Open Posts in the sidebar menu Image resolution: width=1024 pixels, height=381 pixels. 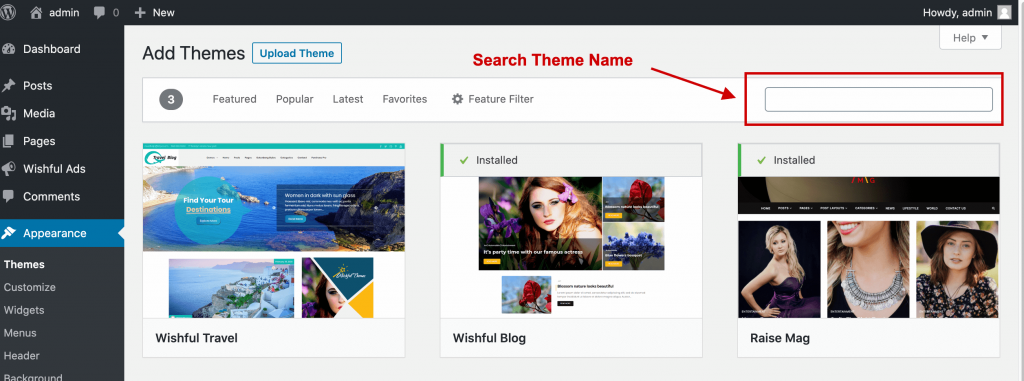tap(37, 86)
